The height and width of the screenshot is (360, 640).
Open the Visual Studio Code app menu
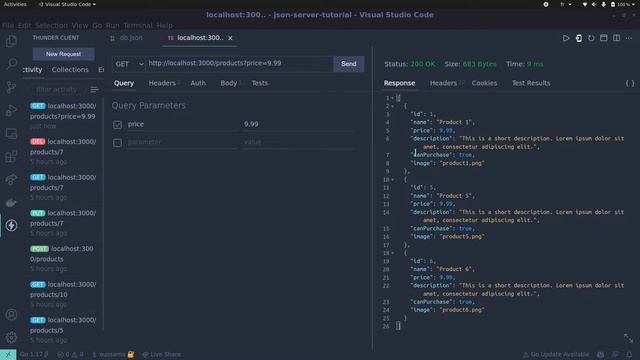pos(67,4)
